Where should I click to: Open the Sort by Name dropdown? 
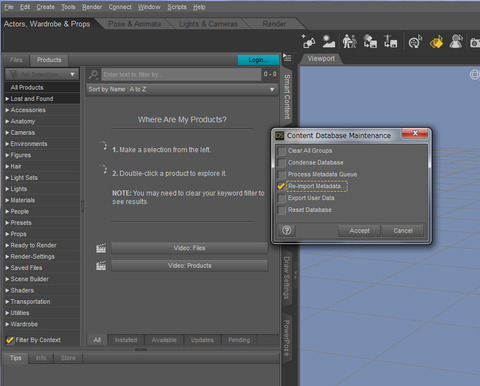point(182,89)
